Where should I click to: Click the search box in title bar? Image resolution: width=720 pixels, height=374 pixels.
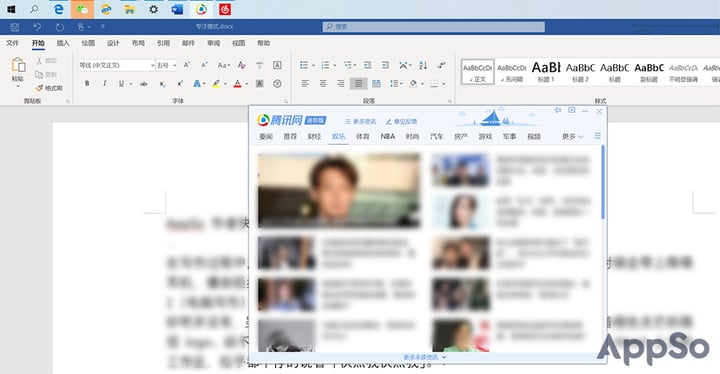pos(433,27)
